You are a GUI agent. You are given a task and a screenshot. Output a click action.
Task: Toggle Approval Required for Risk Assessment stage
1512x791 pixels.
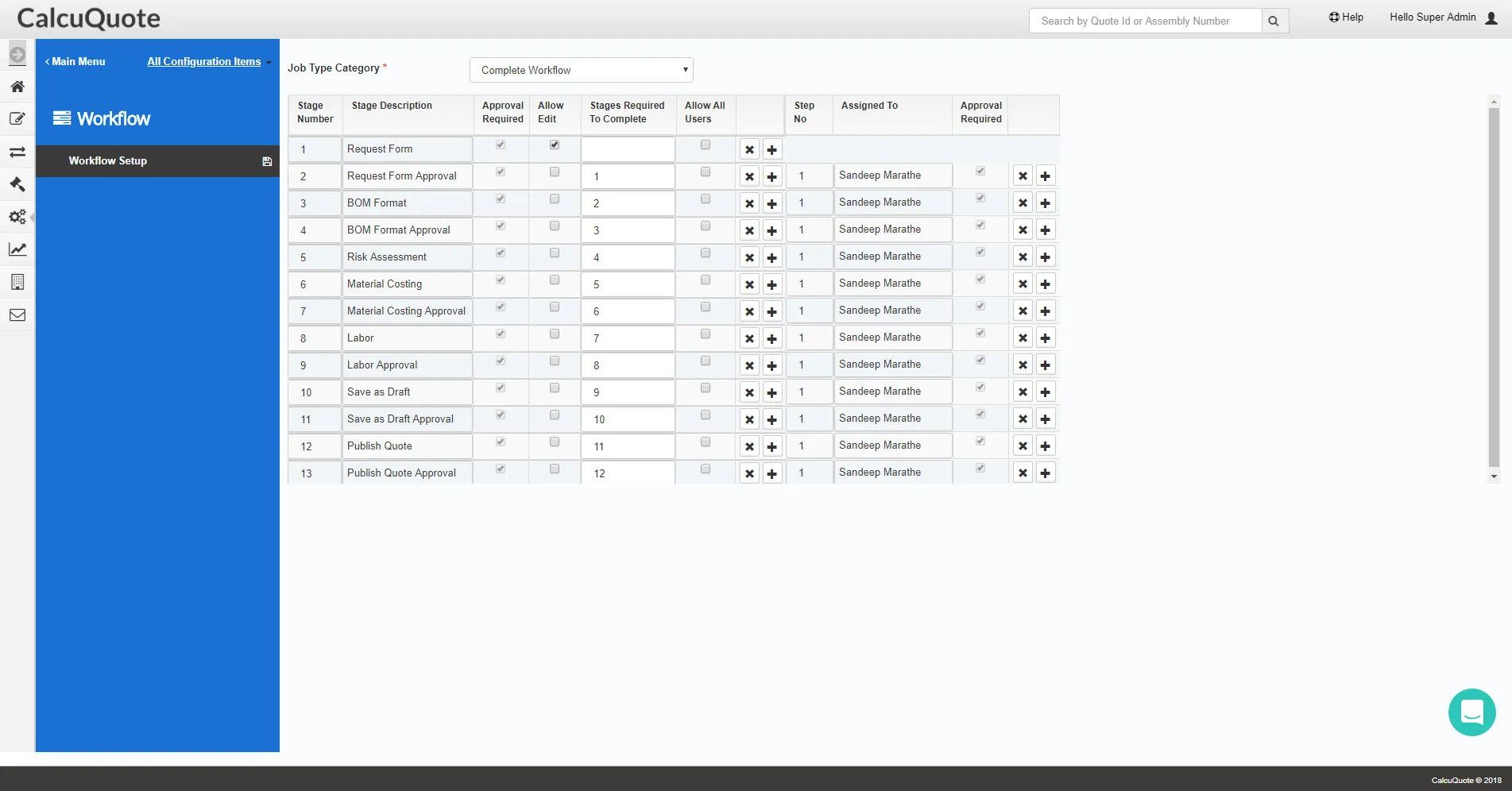[x=501, y=253]
